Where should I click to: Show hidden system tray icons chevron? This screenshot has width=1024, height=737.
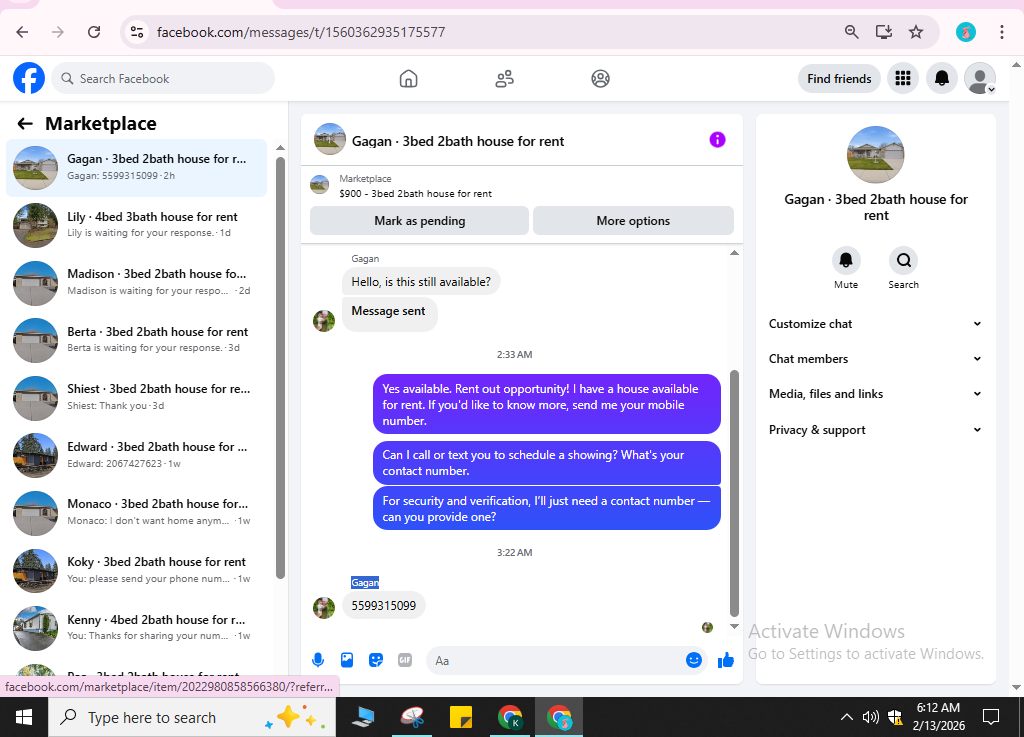coord(846,717)
